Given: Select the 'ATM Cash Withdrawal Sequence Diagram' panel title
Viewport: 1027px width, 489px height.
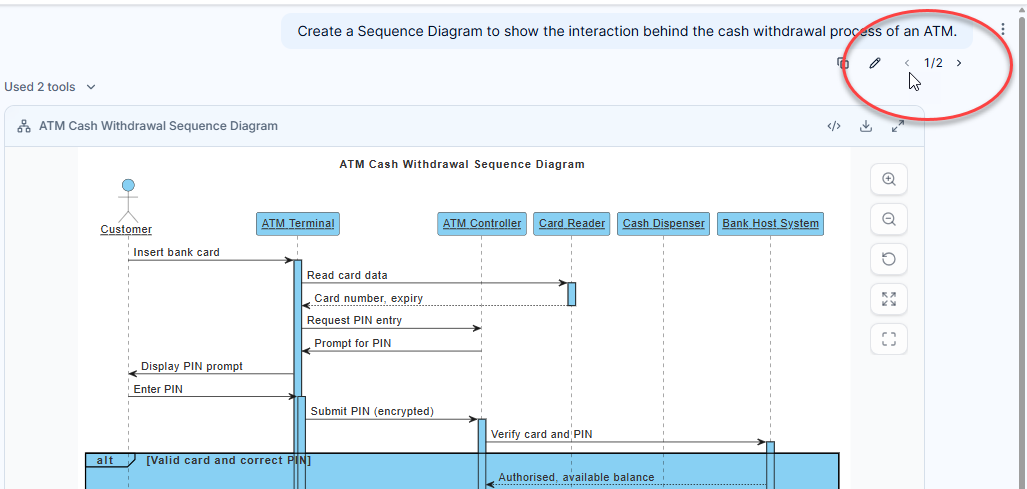Looking at the screenshot, I should [159, 126].
